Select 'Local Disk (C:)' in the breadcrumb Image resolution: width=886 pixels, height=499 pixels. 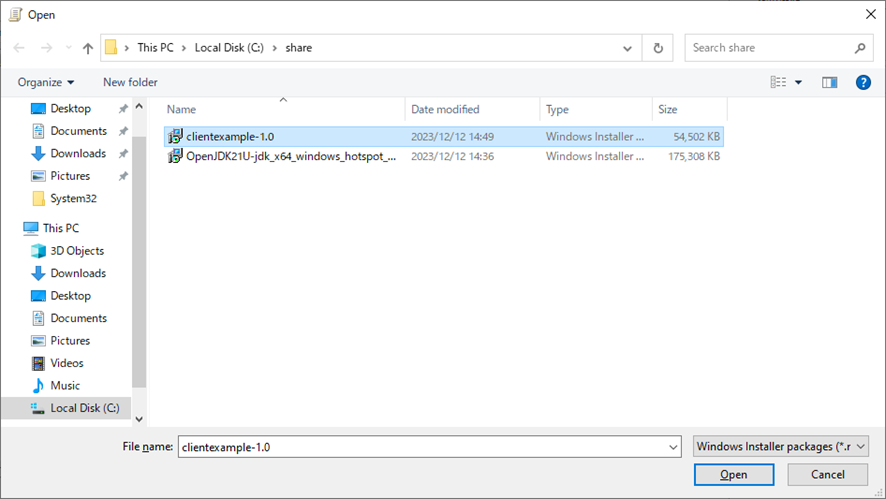coord(229,47)
